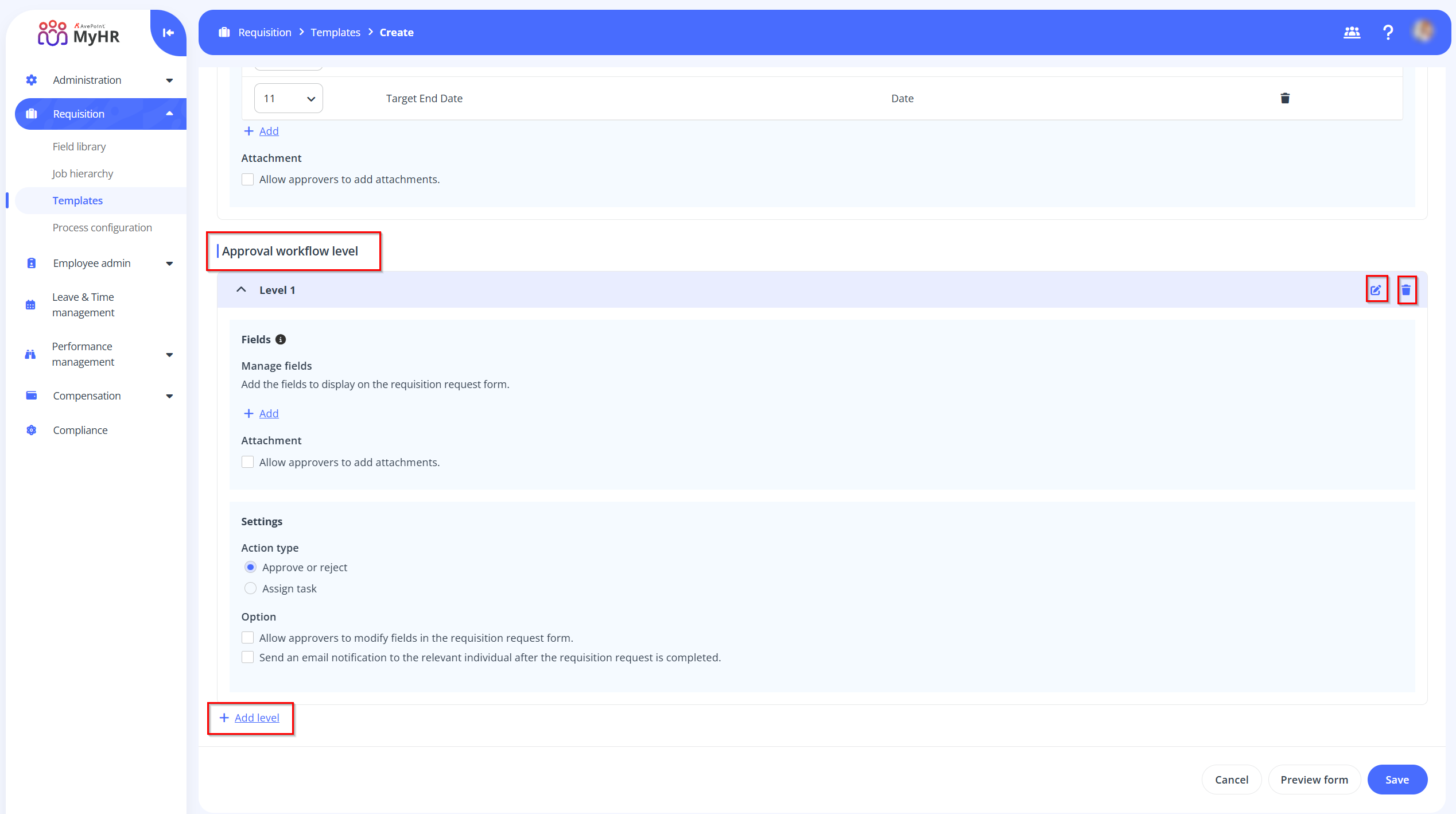This screenshot has width=1456, height=814.
Task: Open the people group icon in header
Action: (x=1352, y=32)
